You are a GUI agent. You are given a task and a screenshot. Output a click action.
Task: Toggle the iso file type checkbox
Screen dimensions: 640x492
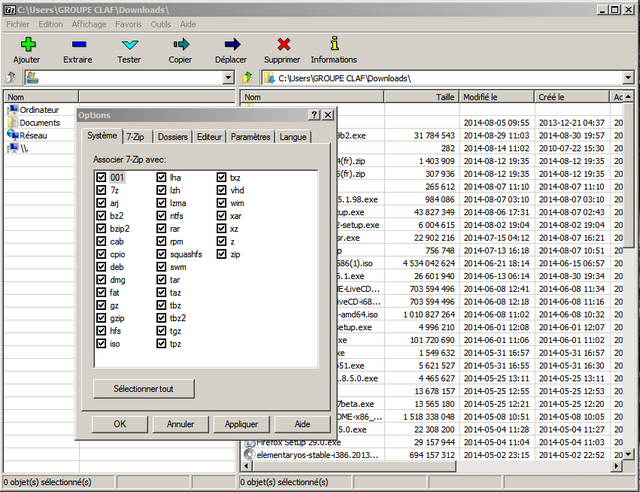tap(101, 343)
